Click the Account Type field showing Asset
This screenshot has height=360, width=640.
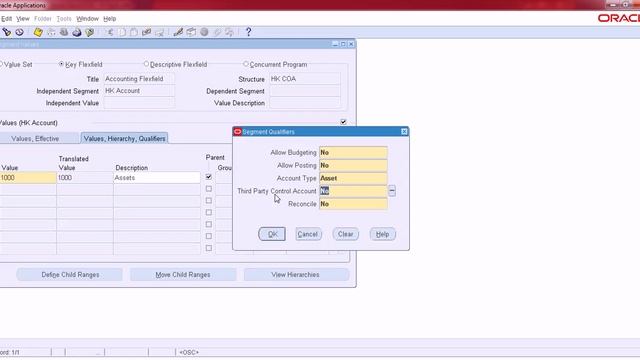pos(353,178)
